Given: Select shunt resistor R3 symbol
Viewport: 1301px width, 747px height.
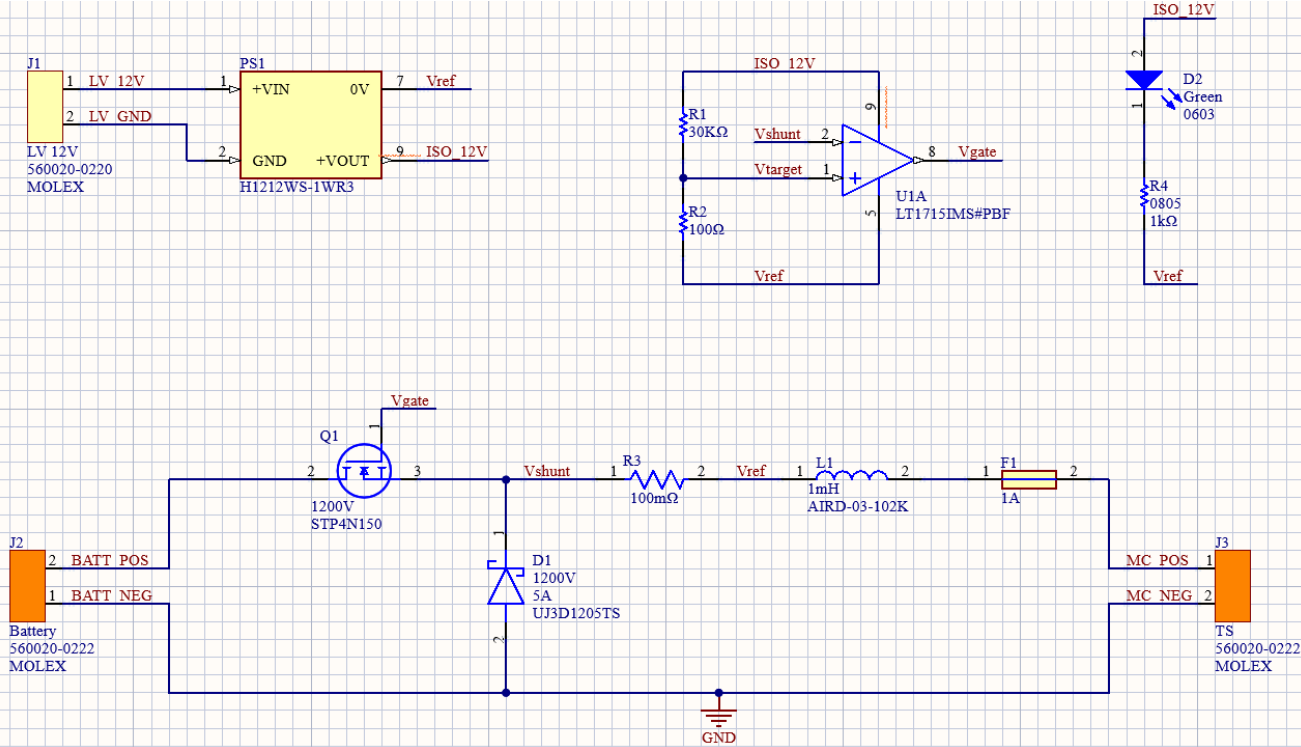Looking at the screenshot, I should 655,479.
